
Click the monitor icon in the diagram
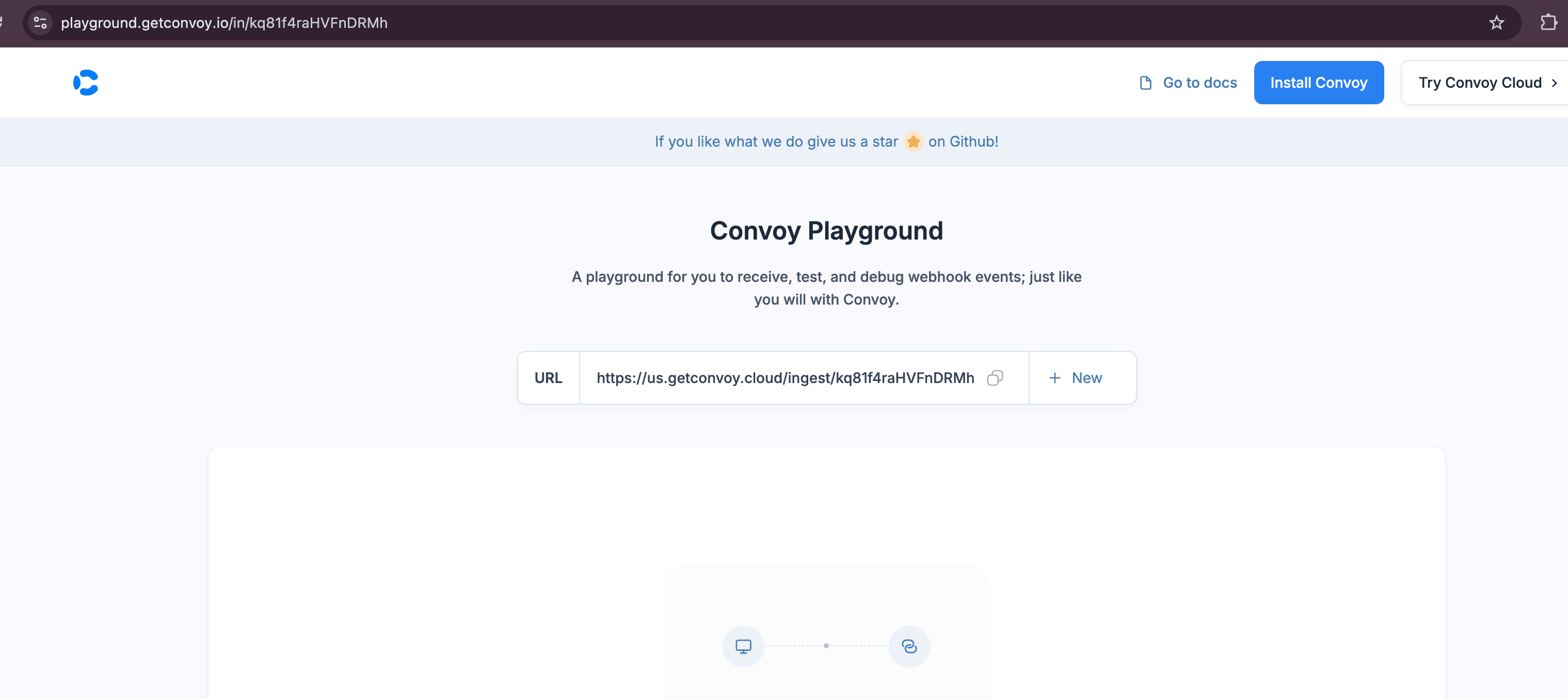click(x=743, y=646)
